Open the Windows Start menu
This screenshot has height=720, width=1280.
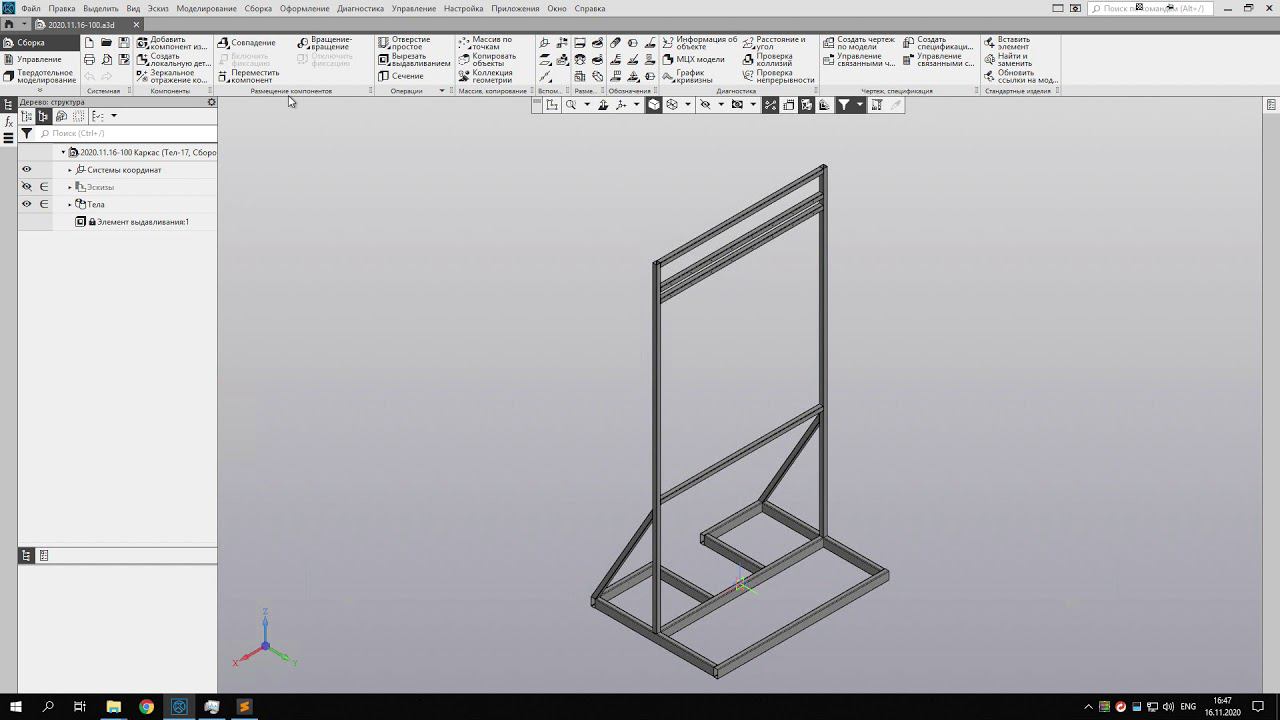click(x=16, y=707)
